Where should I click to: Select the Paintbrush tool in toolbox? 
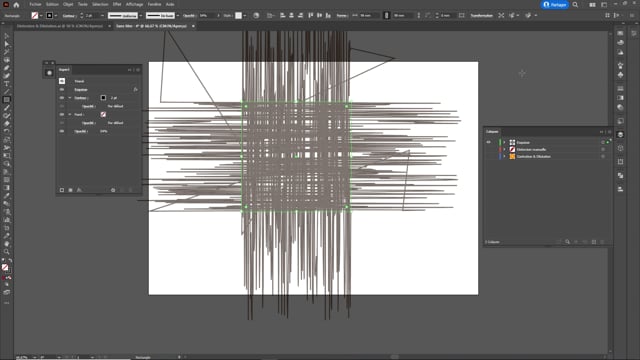[7, 108]
